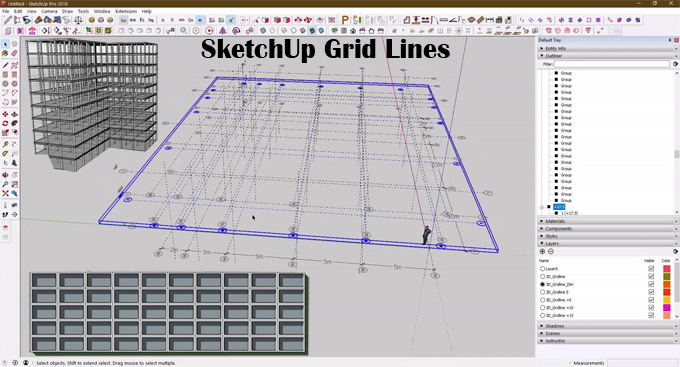Viewport: 680px width, 367px height.
Task: Click the first Group entry in Outliner
Action: [566, 73]
